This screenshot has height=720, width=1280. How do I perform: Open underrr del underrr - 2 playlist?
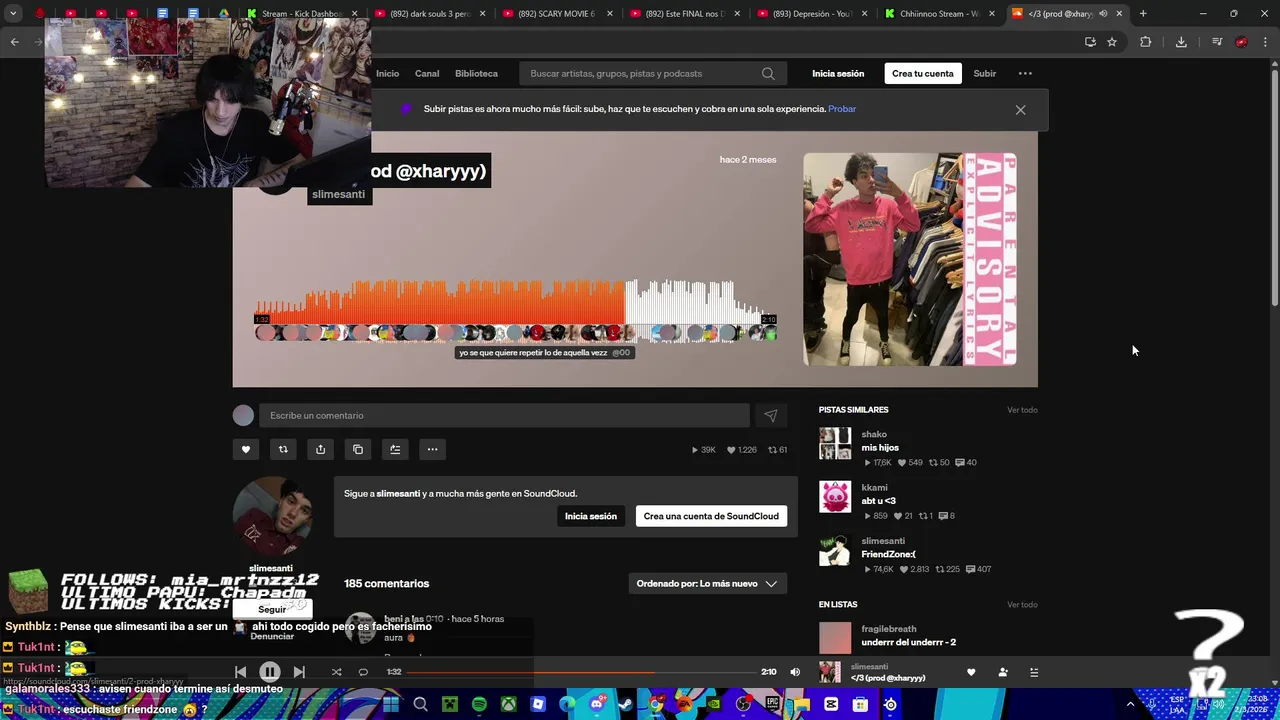point(908,642)
